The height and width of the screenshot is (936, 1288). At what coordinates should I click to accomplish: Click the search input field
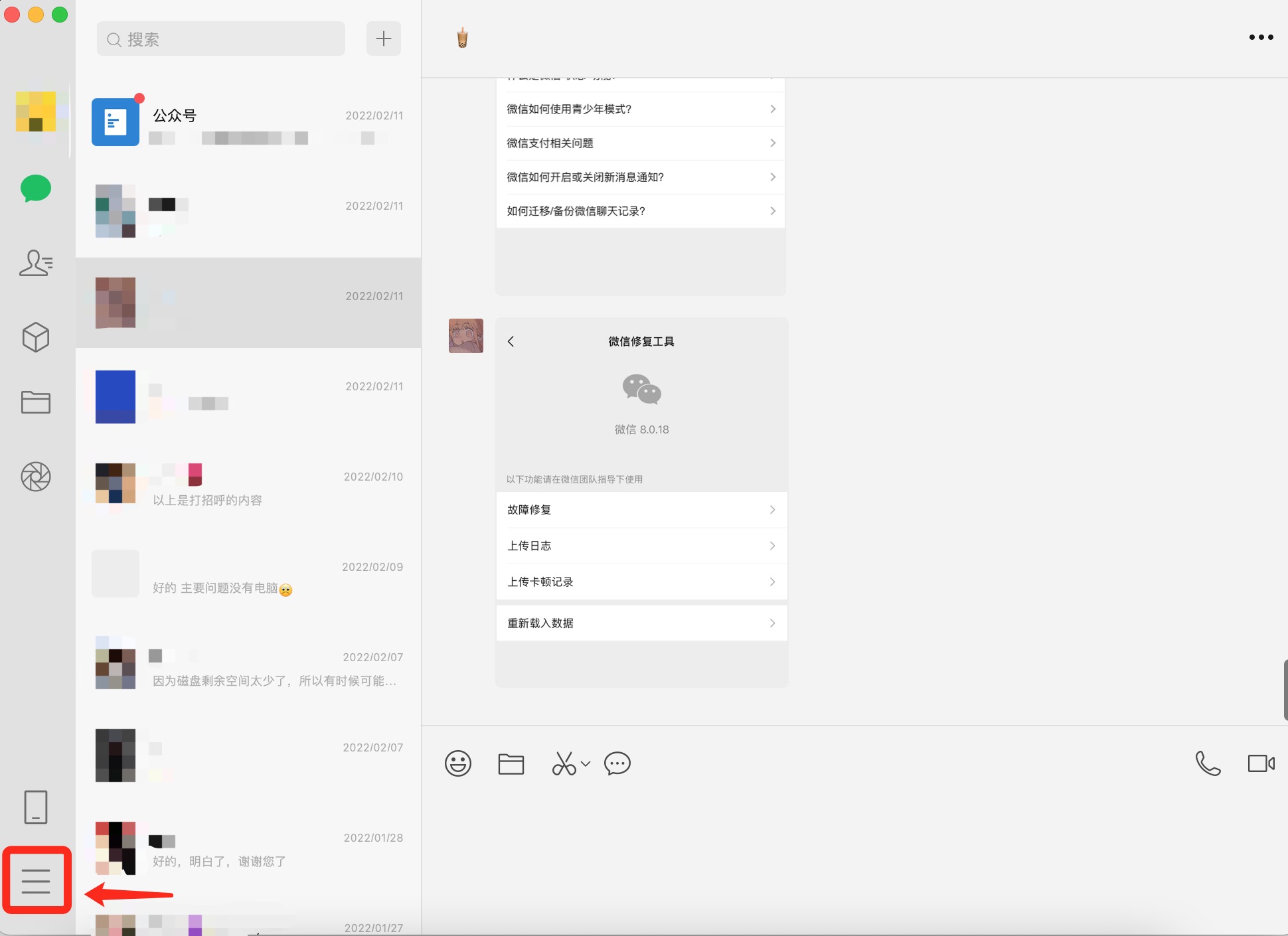(221, 39)
